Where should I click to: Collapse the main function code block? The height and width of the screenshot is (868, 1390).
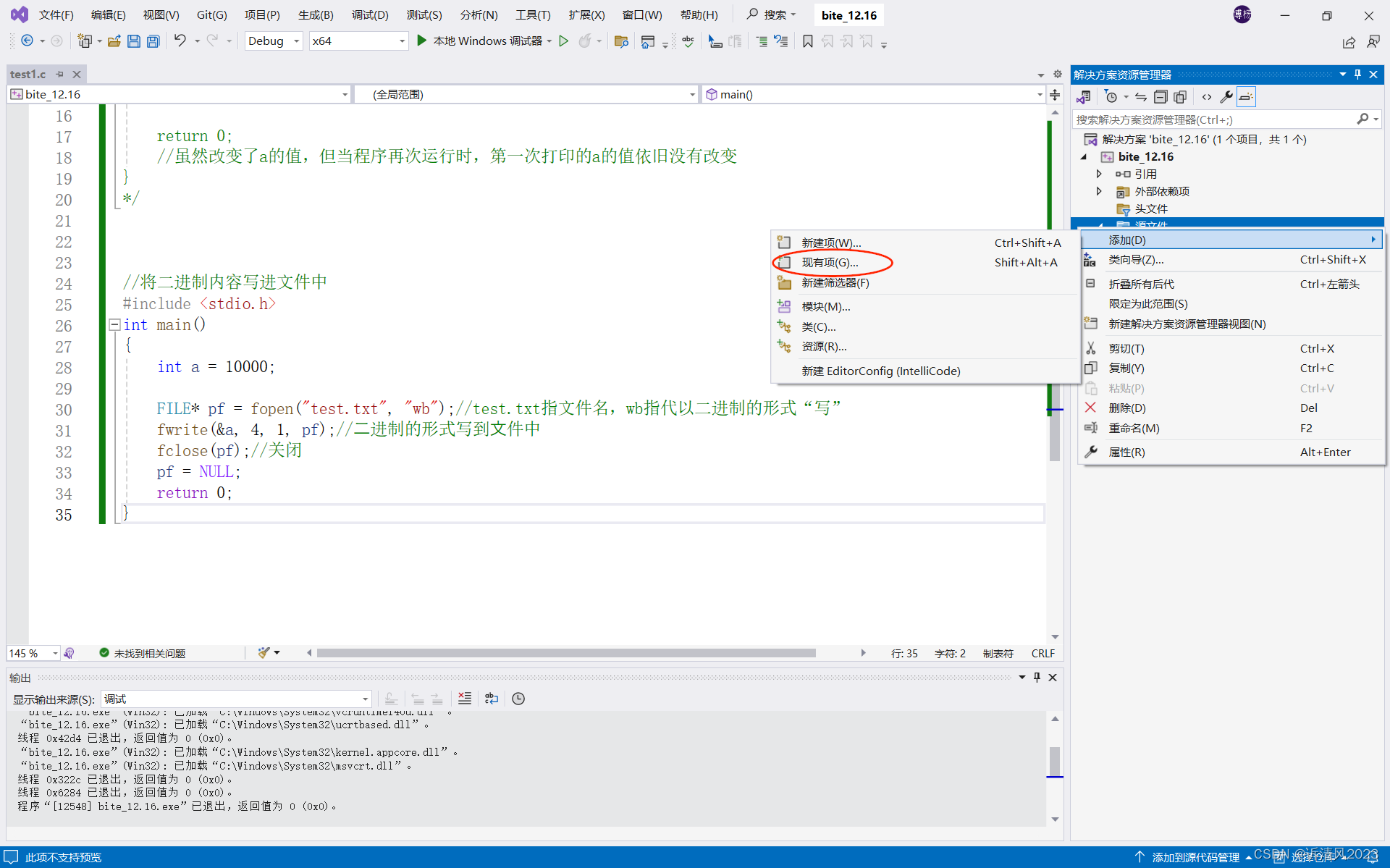(x=114, y=325)
